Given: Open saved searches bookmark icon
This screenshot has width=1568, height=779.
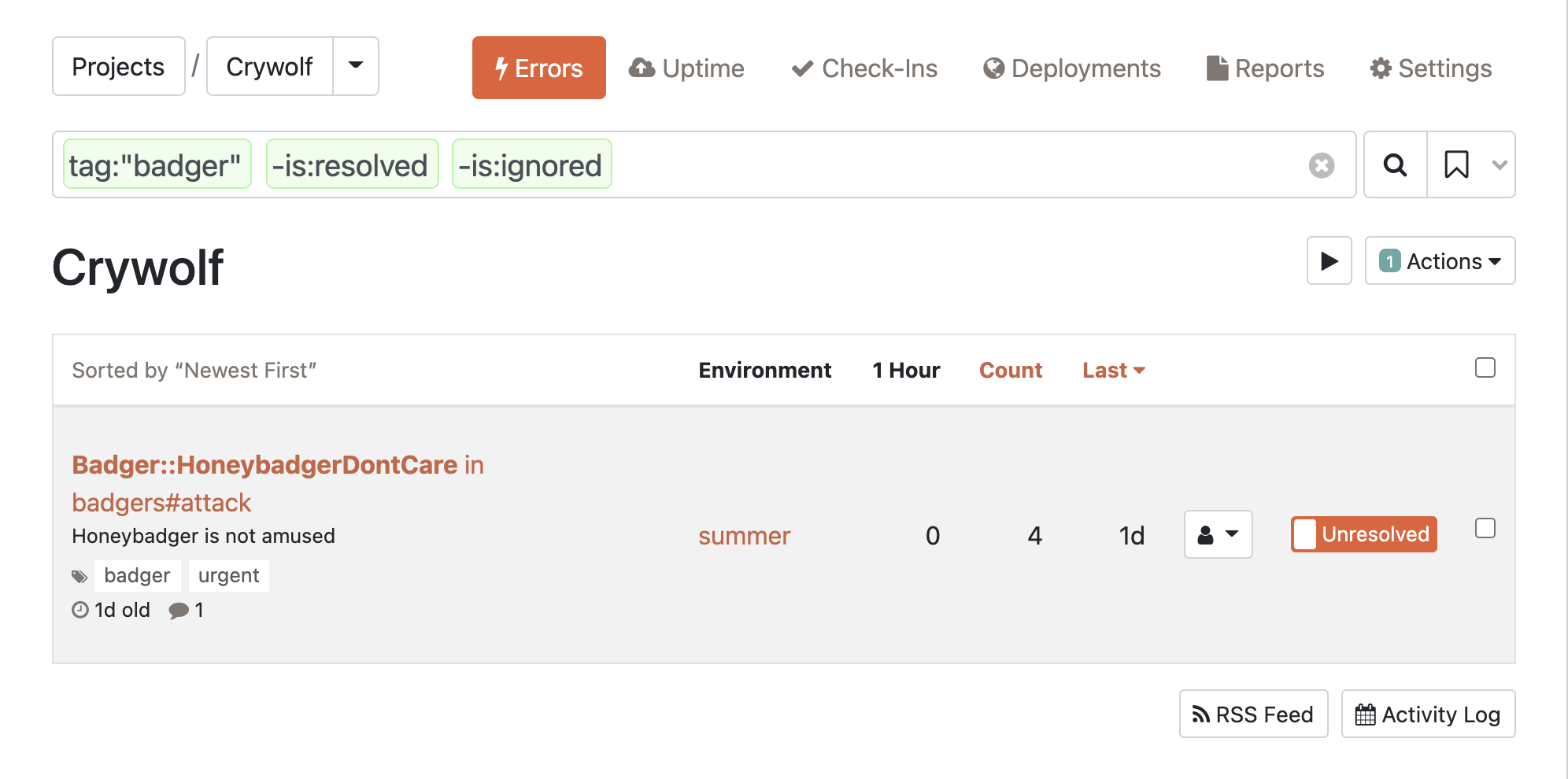Looking at the screenshot, I should point(1458,164).
